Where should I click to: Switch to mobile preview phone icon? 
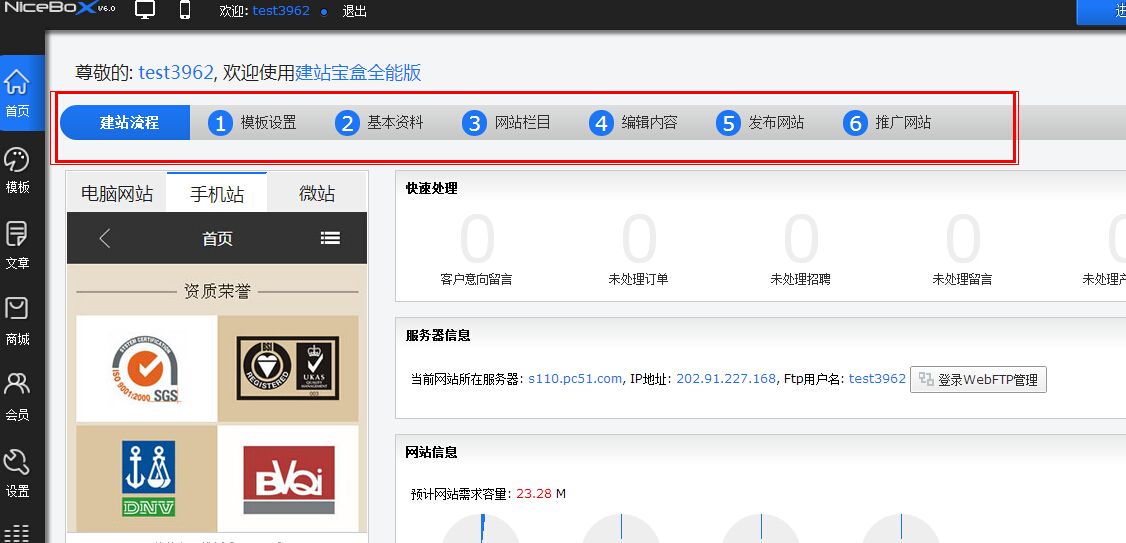pos(184,11)
